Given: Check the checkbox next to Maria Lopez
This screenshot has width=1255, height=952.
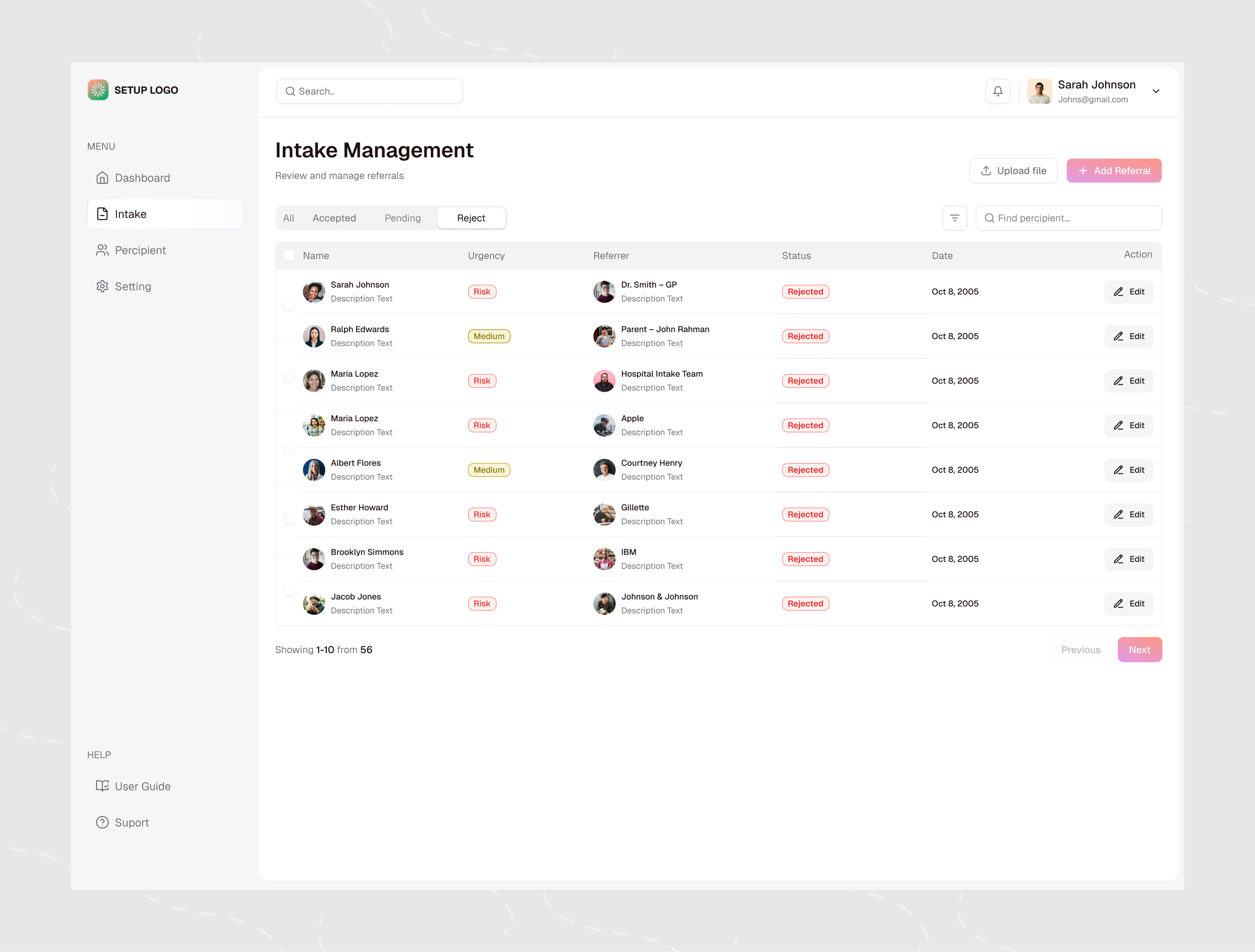Looking at the screenshot, I should [x=289, y=376].
